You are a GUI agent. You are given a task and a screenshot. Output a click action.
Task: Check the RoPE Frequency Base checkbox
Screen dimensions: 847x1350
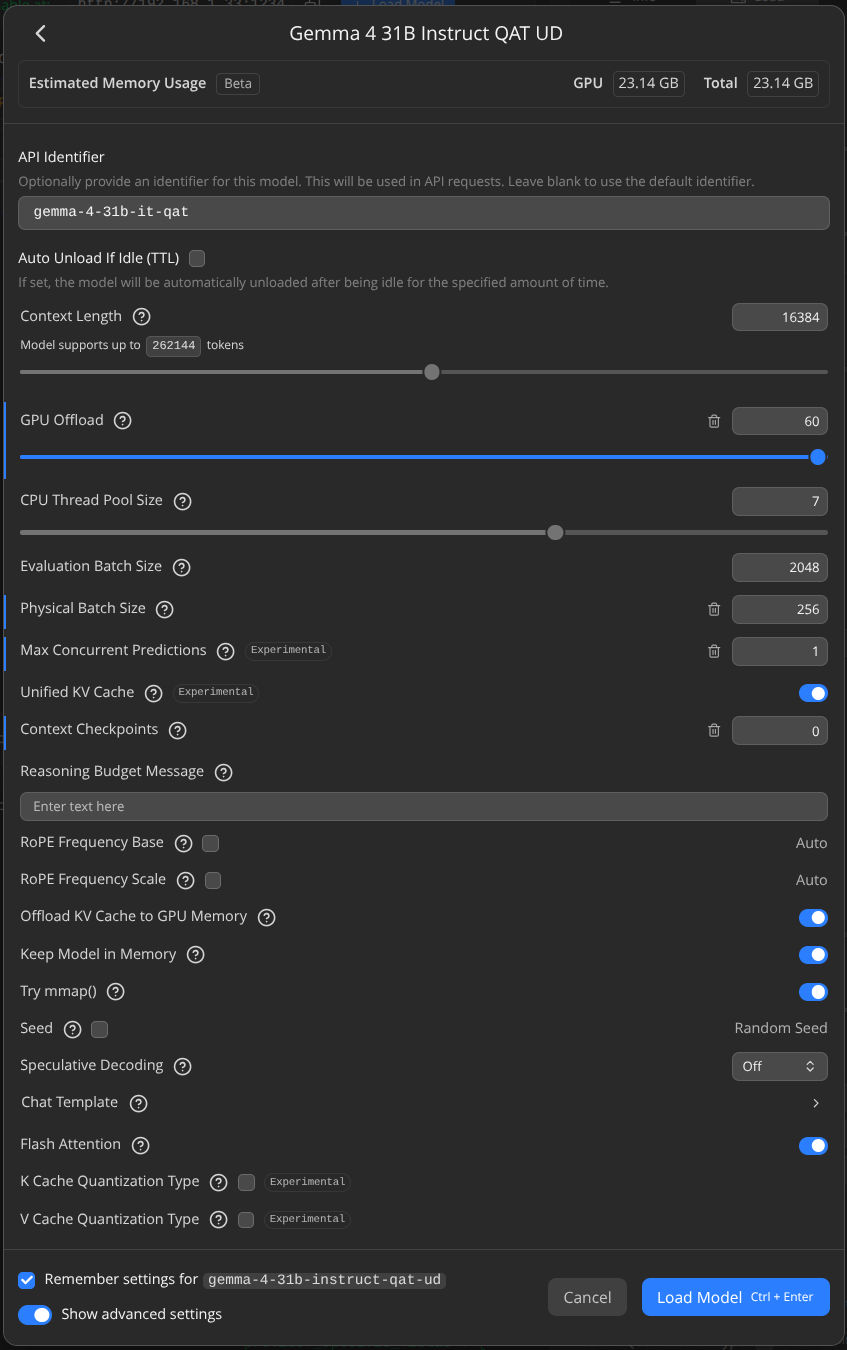[x=211, y=843]
